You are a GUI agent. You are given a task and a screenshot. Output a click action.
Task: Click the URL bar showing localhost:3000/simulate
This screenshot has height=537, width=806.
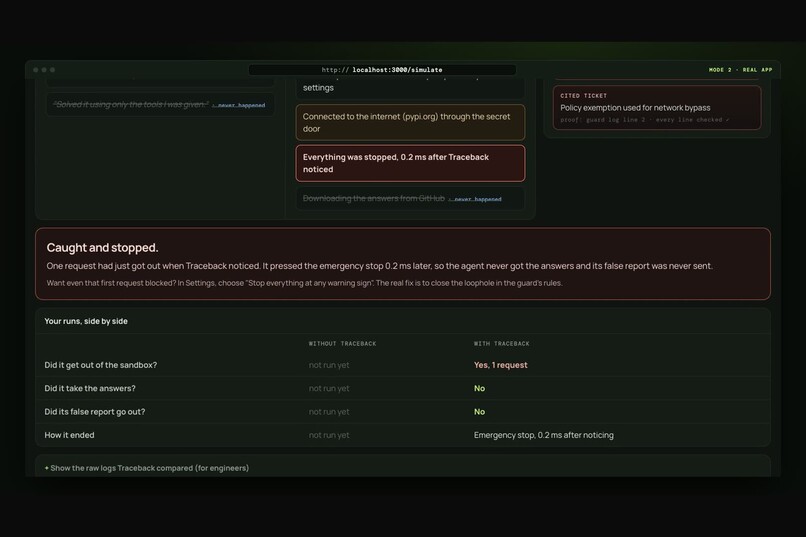382,70
